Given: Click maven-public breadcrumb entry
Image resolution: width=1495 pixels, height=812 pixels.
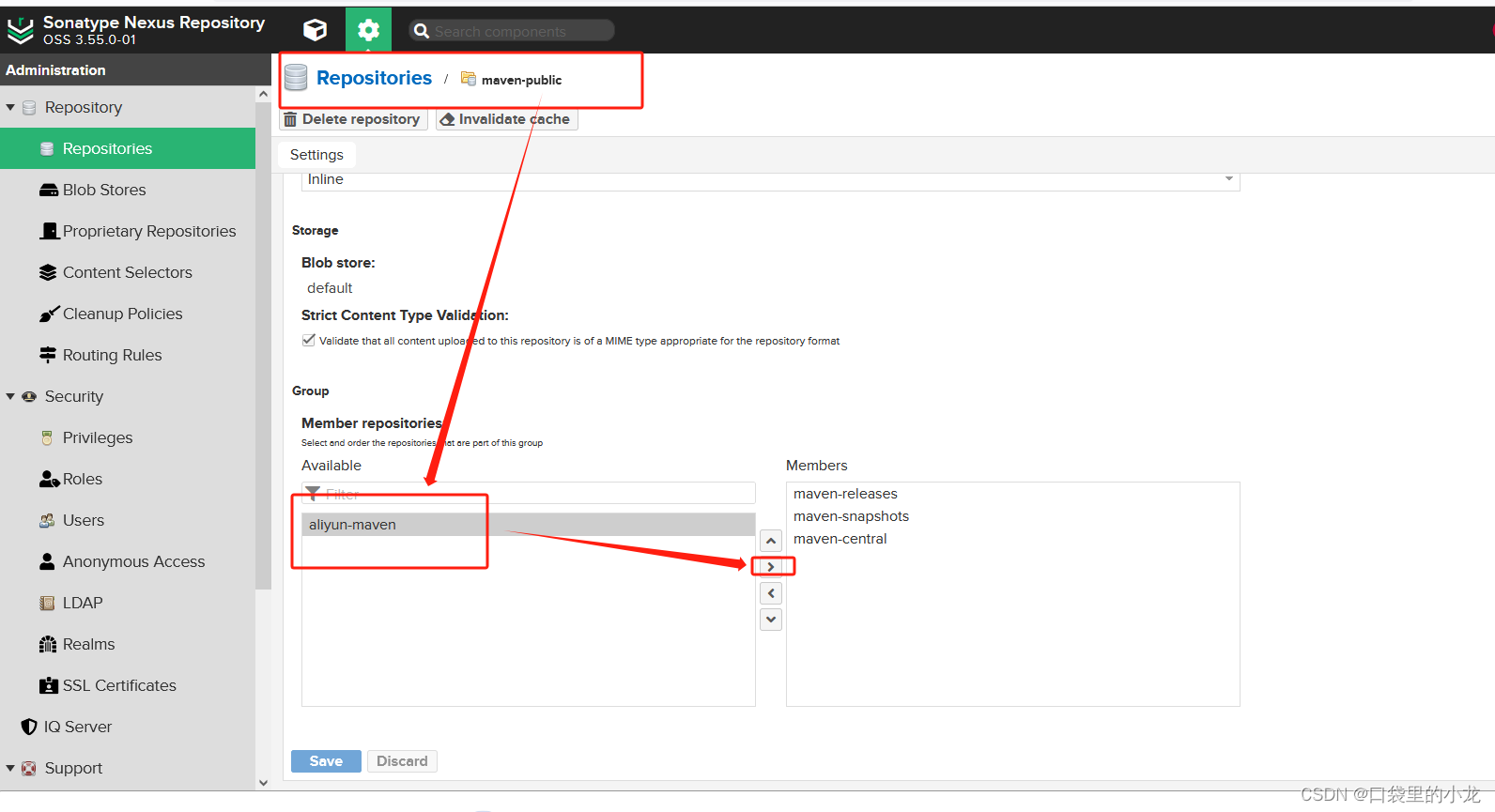Looking at the screenshot, I should 521,80.
